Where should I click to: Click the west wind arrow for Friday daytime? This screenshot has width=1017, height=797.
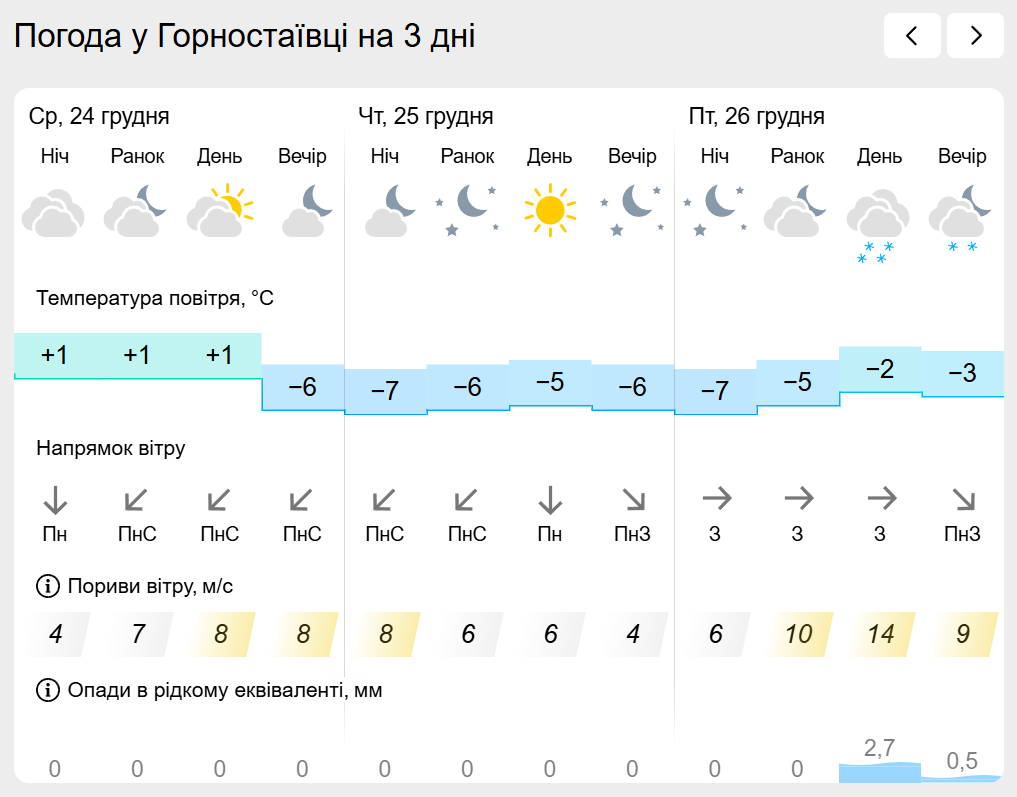tap(880, 497)
